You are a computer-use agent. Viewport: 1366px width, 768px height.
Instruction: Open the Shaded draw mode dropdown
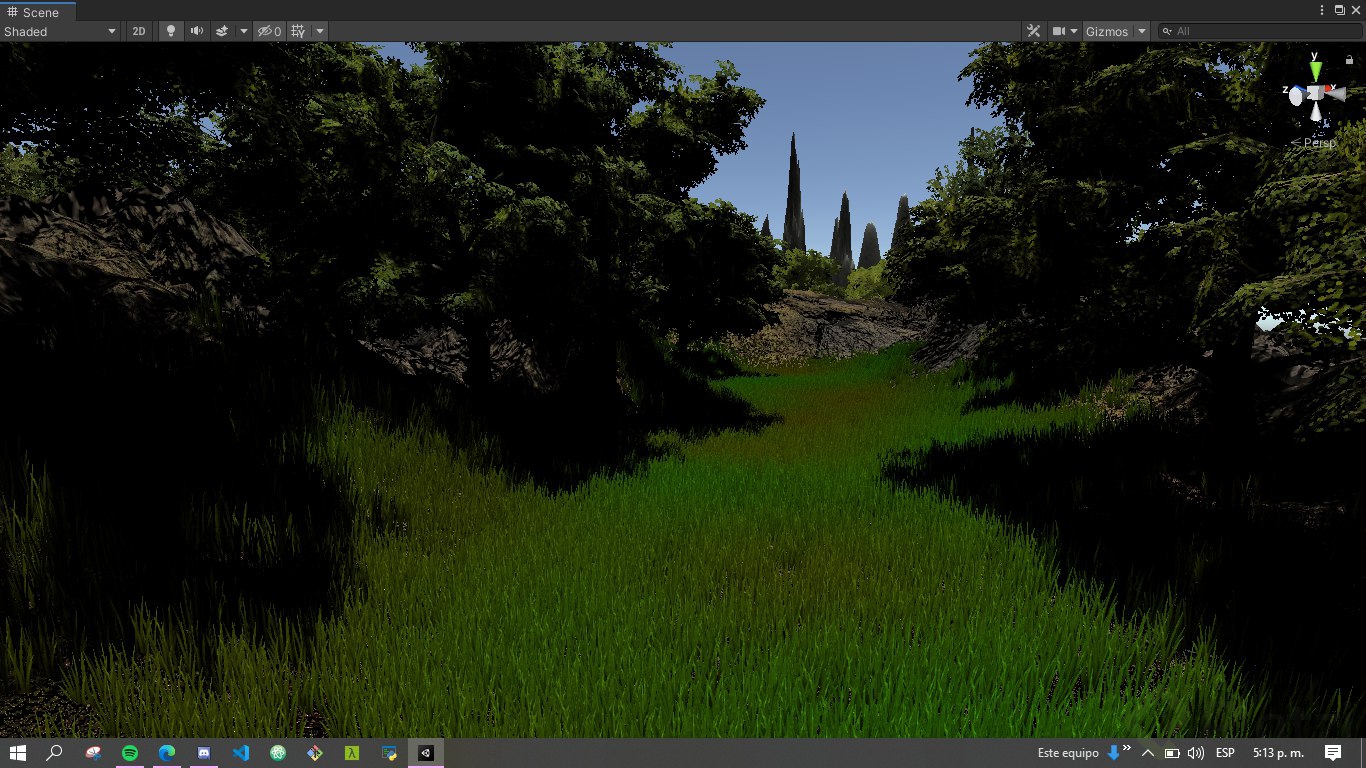[x=60, y=31]
